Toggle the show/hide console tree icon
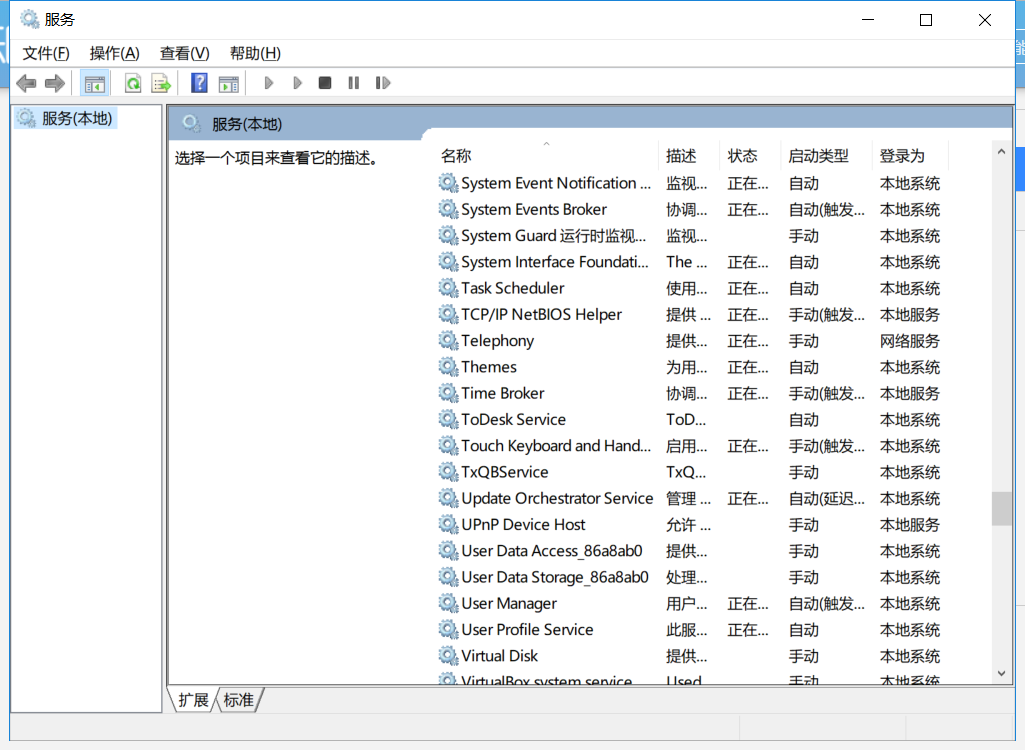Image resolution: width=1025 pixels, height=750 pixels. point(94,83)
